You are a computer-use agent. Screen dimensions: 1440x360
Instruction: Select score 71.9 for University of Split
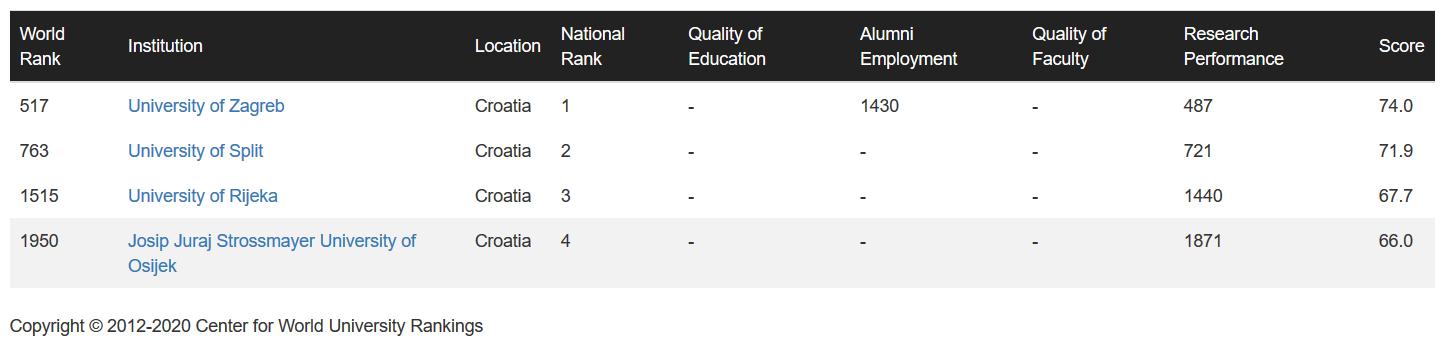(x=1396, y=151)
